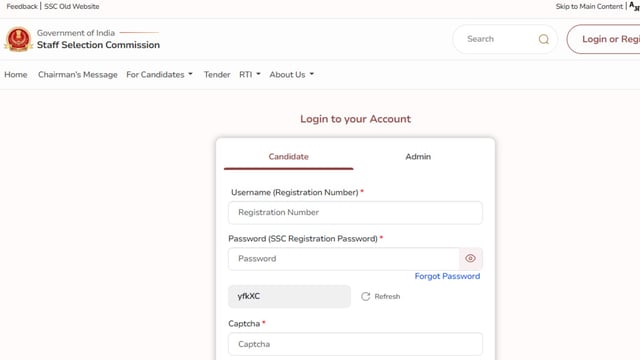Click the Login or Register button
The image size is (640, 360).
click(603, 39)
